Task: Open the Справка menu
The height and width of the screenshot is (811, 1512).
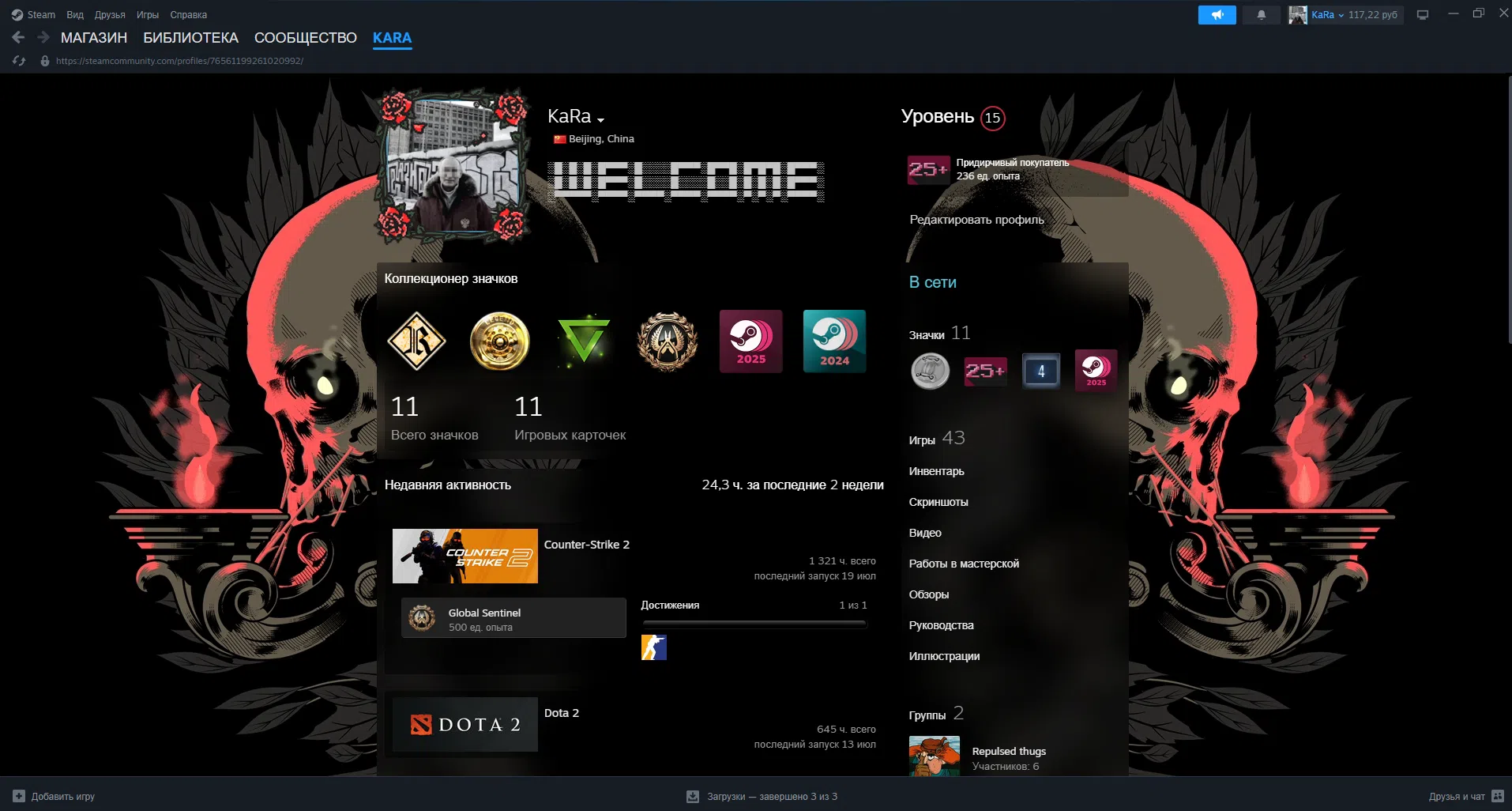Action: [x=189, y=15]
